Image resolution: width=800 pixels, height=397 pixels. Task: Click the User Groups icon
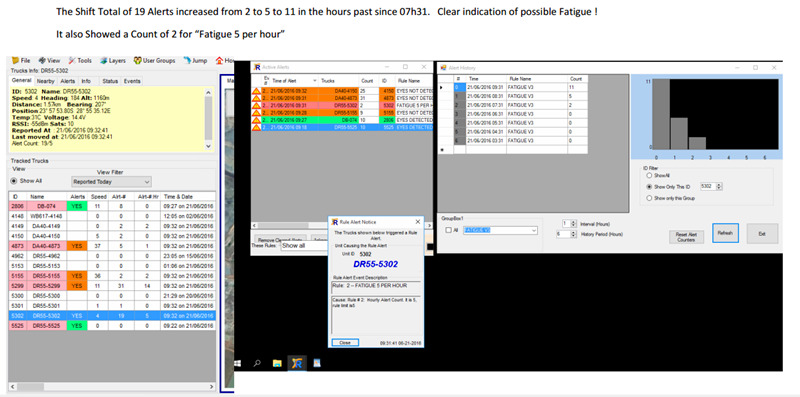coord(137,60)
